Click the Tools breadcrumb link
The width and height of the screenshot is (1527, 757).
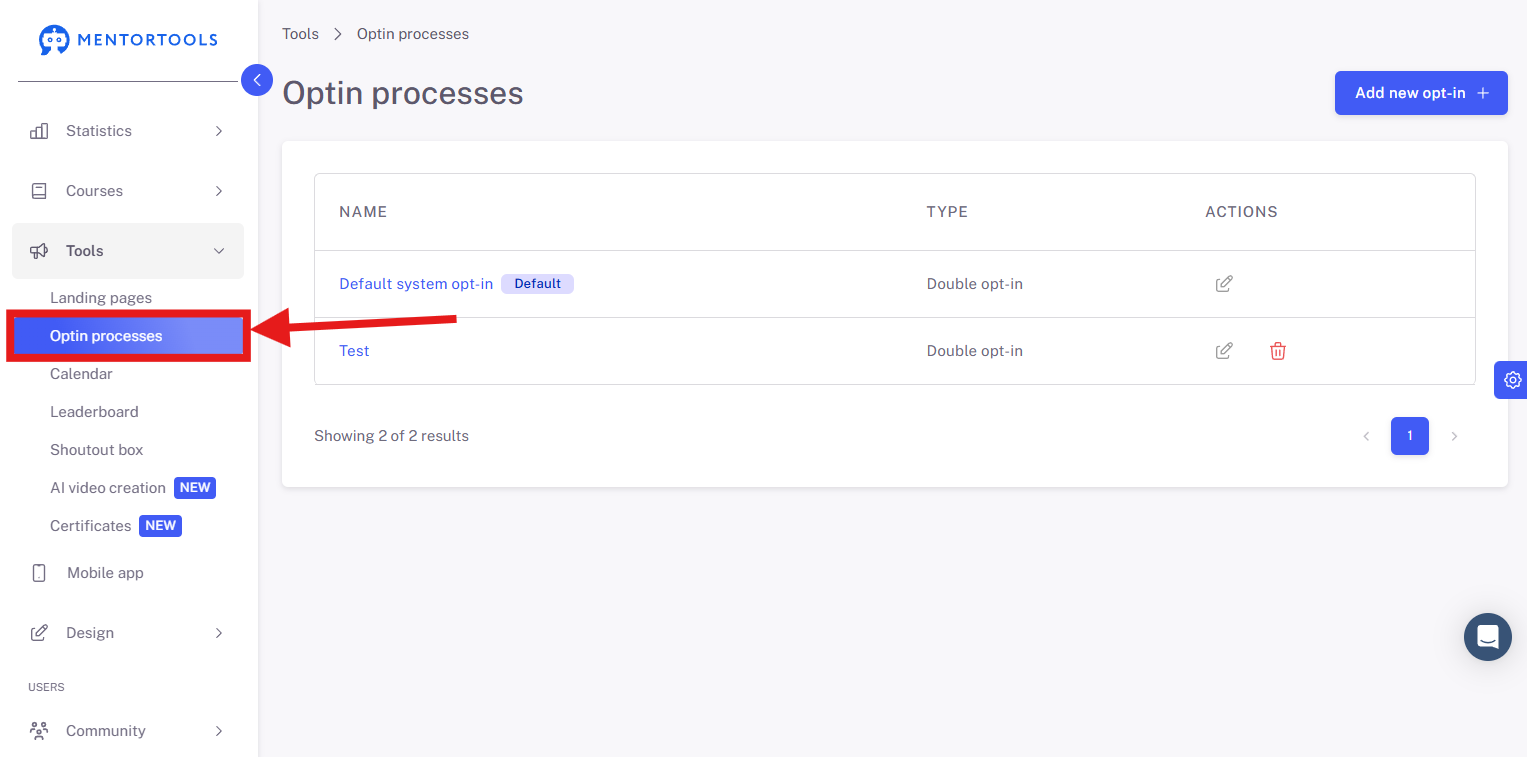(300, 34)
